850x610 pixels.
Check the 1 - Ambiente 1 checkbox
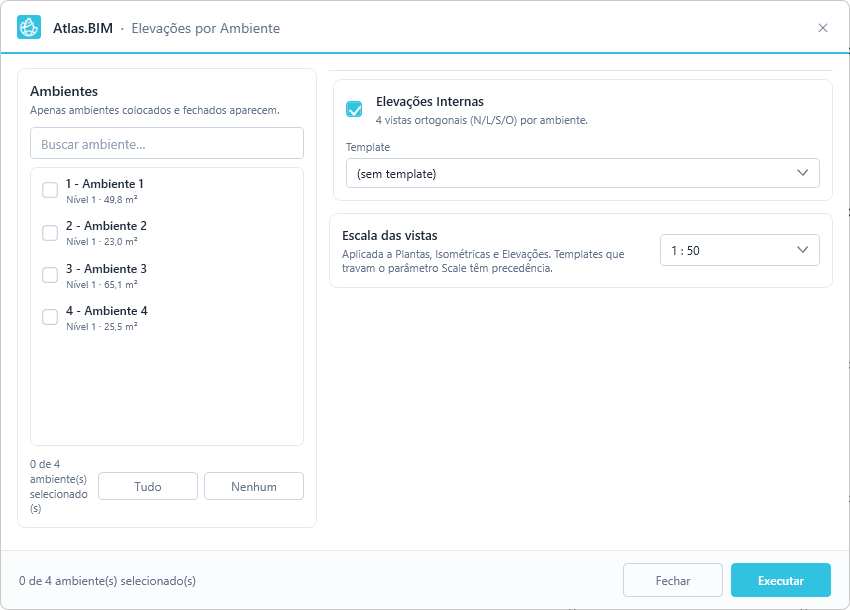pyautogui.click(x=50, y=190)
